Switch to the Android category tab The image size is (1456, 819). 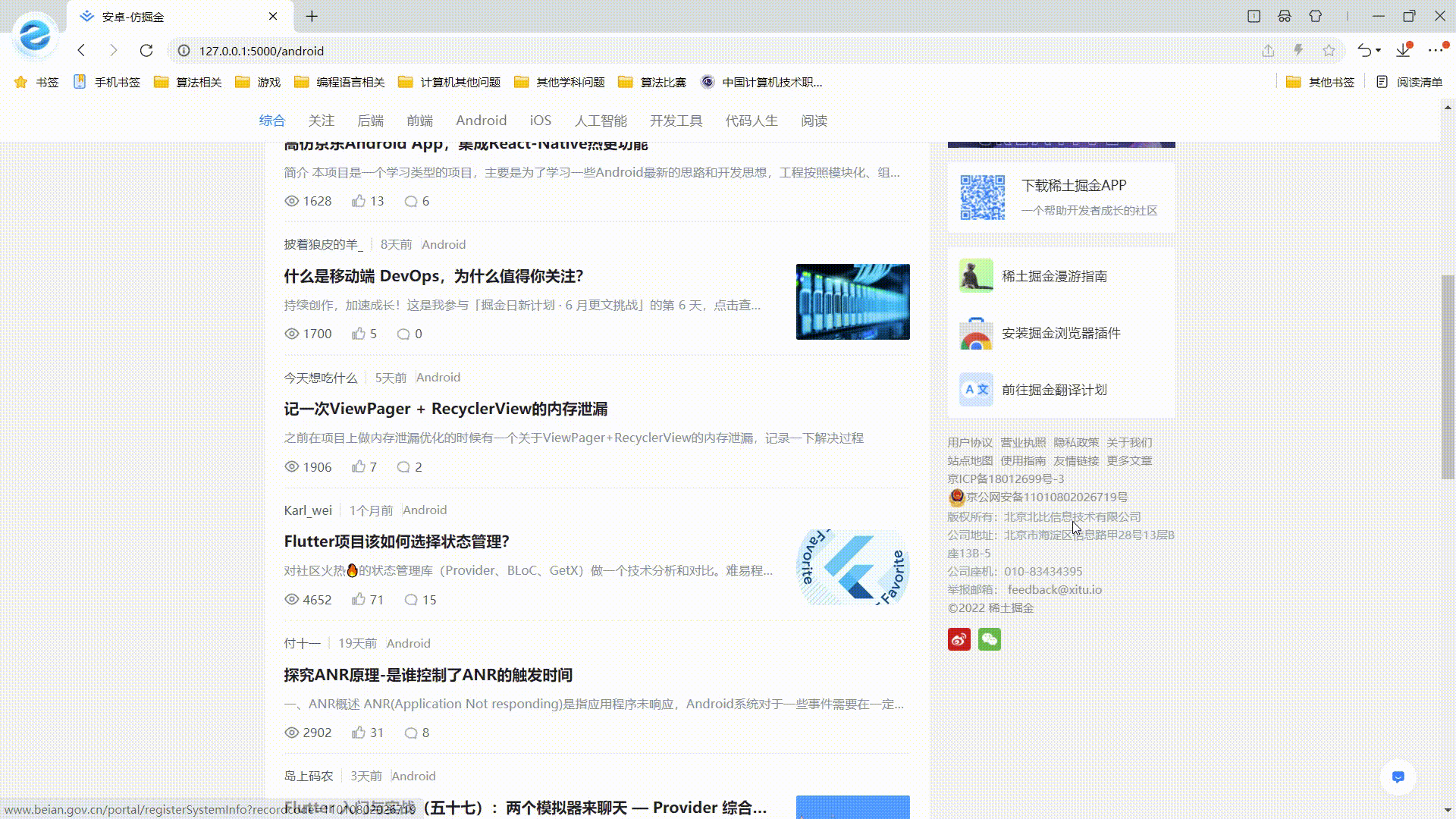481,121
